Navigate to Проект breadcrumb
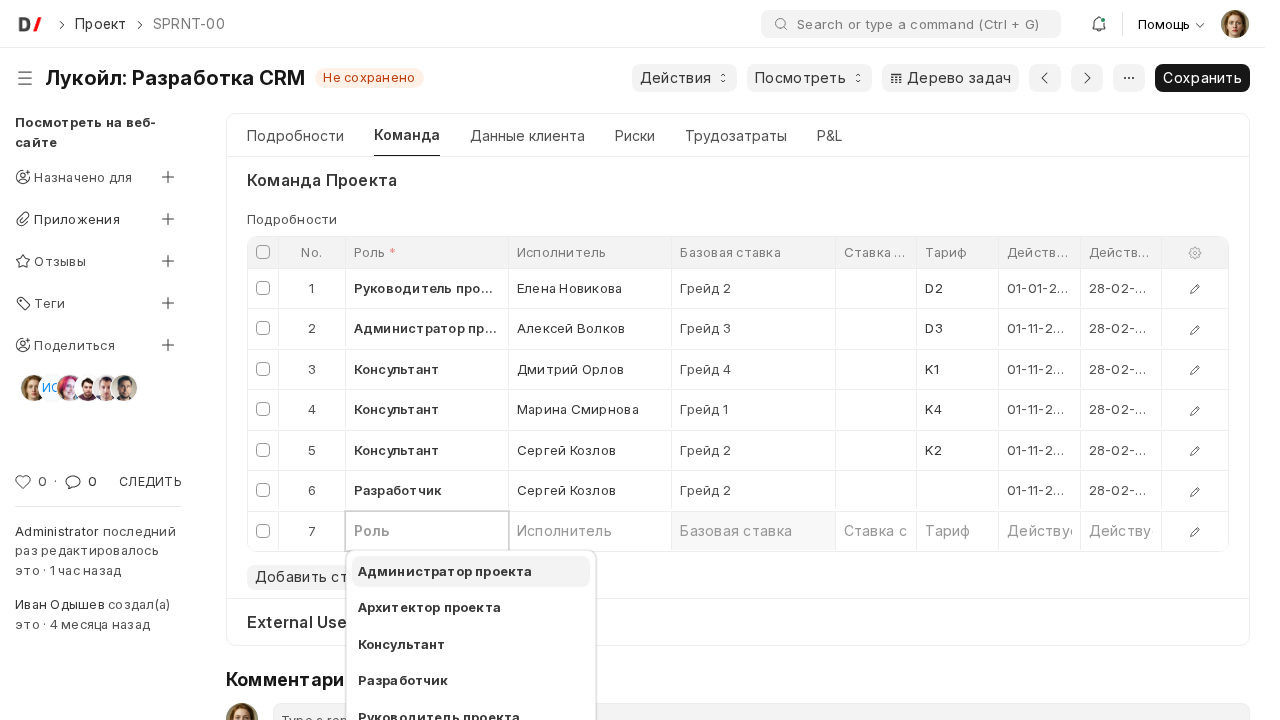The image size is (1280, 720). [x=100, y=24]
